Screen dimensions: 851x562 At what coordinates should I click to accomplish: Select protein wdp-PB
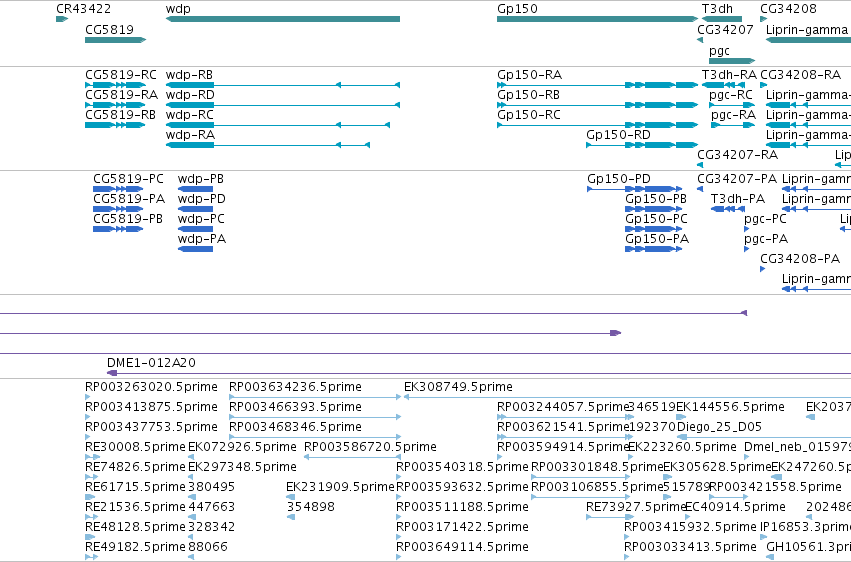[195, 189]
